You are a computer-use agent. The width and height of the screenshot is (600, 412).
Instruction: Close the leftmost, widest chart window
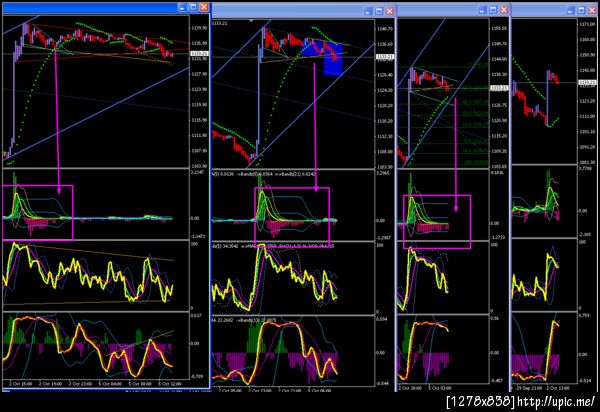pyautogui.click(x=204, y=7)
